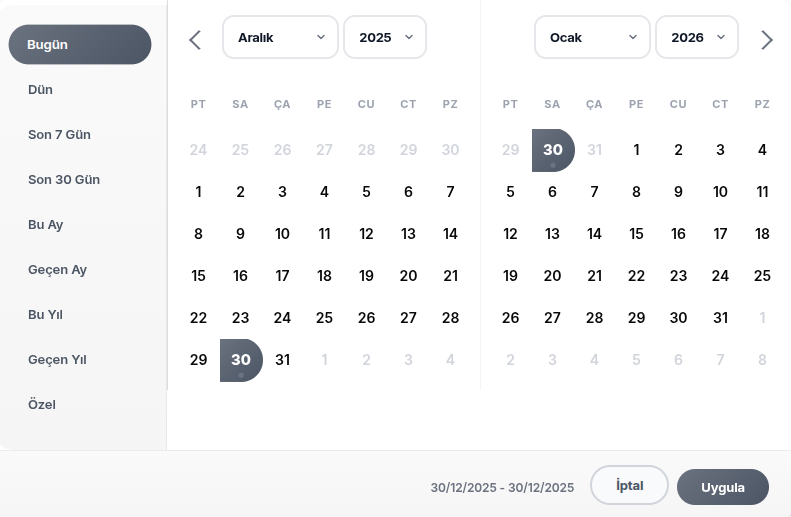The height and width of the screenshot is (517, 791).
Task: Open the 2025 year dropdown
Action: (385, 37)
